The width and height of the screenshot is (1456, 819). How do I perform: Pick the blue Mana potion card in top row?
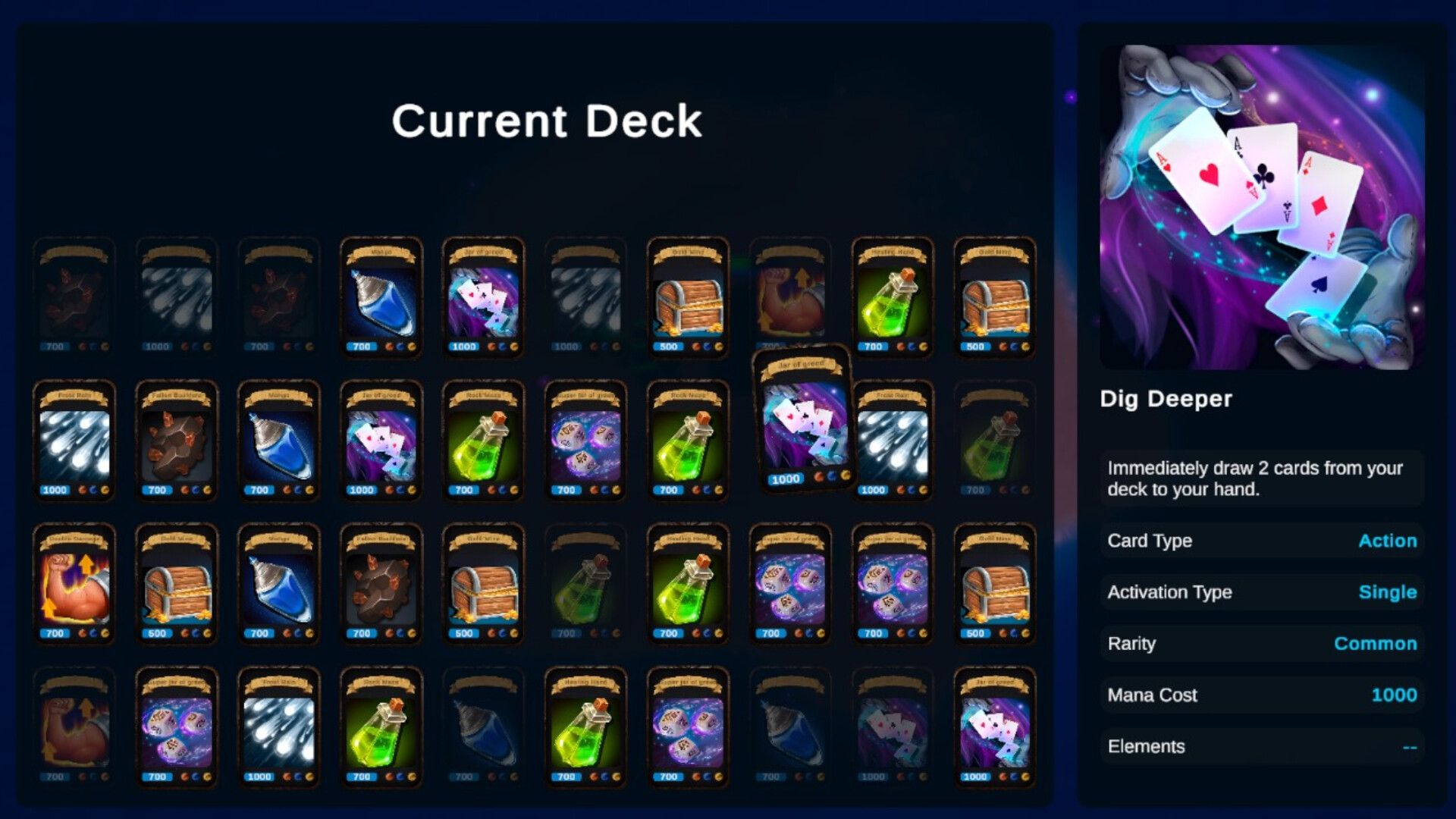coord(381,297)
